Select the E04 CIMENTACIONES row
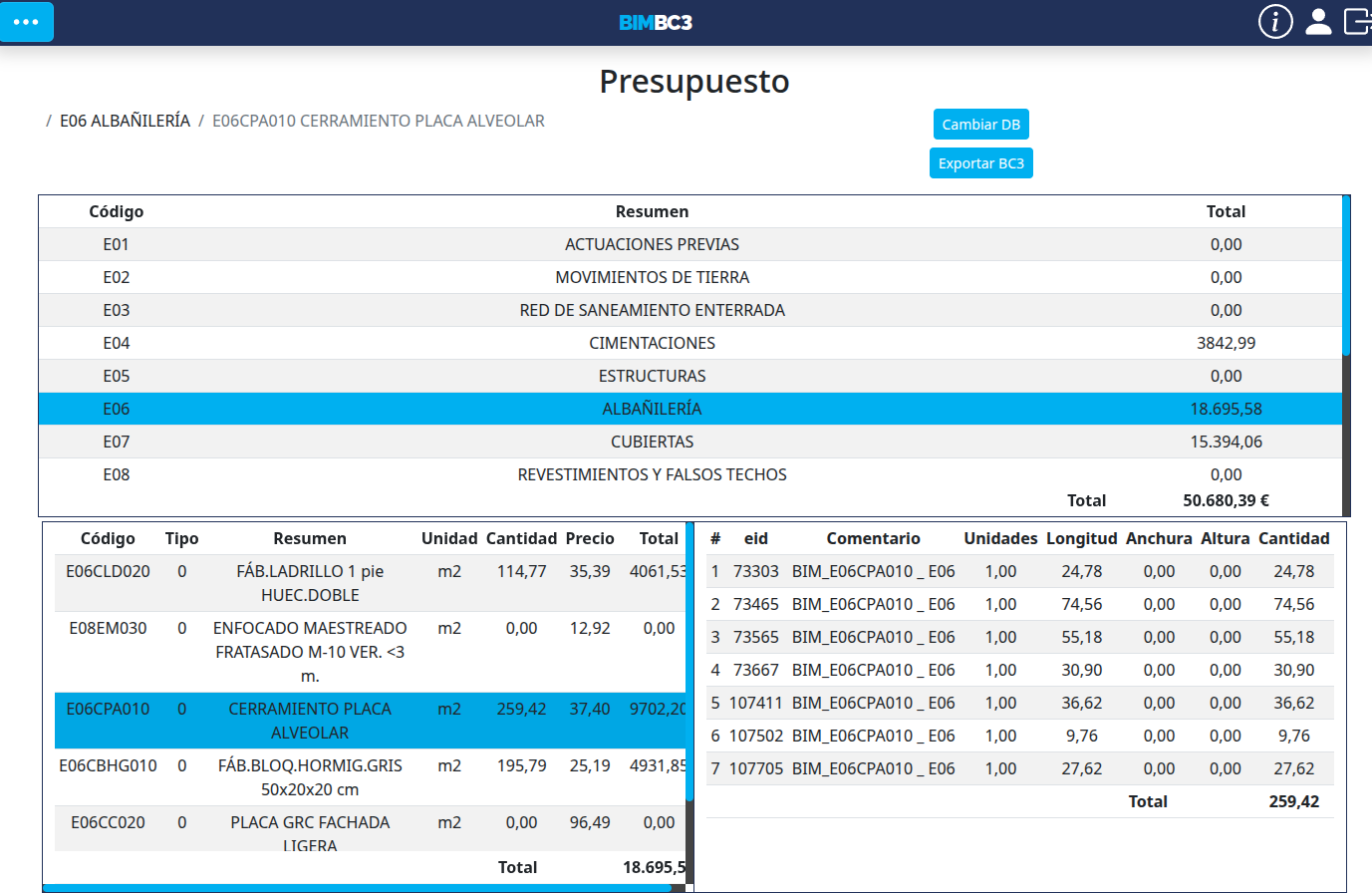The width and height of the screenshot is (1372, 894). [652, 343]
